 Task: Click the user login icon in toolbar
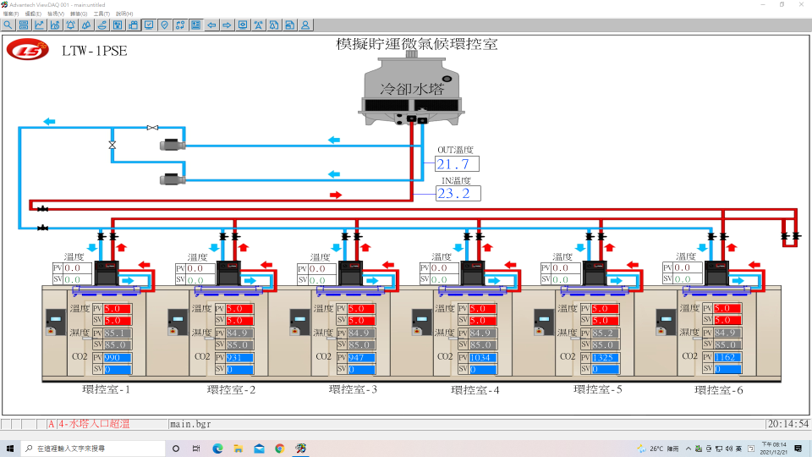tap(305, 25)
